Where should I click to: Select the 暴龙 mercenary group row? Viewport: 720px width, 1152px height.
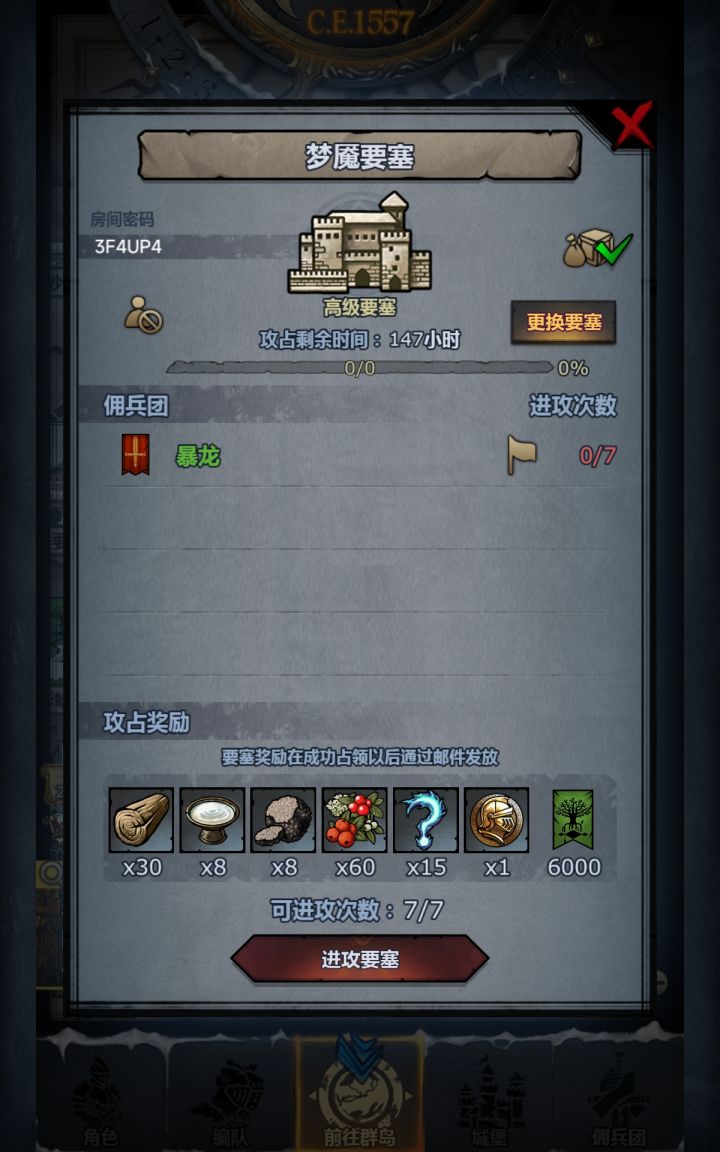tap(360, 456)
